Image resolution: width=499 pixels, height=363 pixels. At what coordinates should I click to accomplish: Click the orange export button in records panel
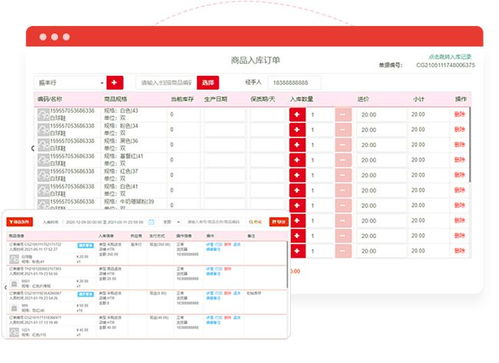point(279,222)
